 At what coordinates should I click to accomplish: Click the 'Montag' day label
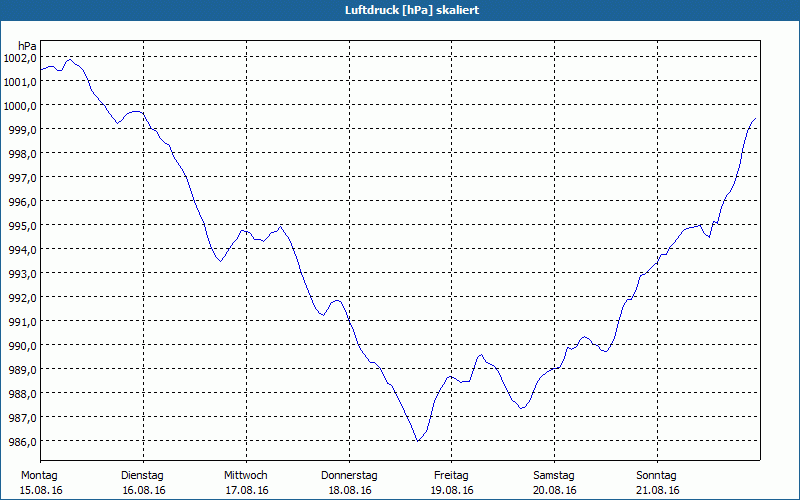tap(39, 476)
